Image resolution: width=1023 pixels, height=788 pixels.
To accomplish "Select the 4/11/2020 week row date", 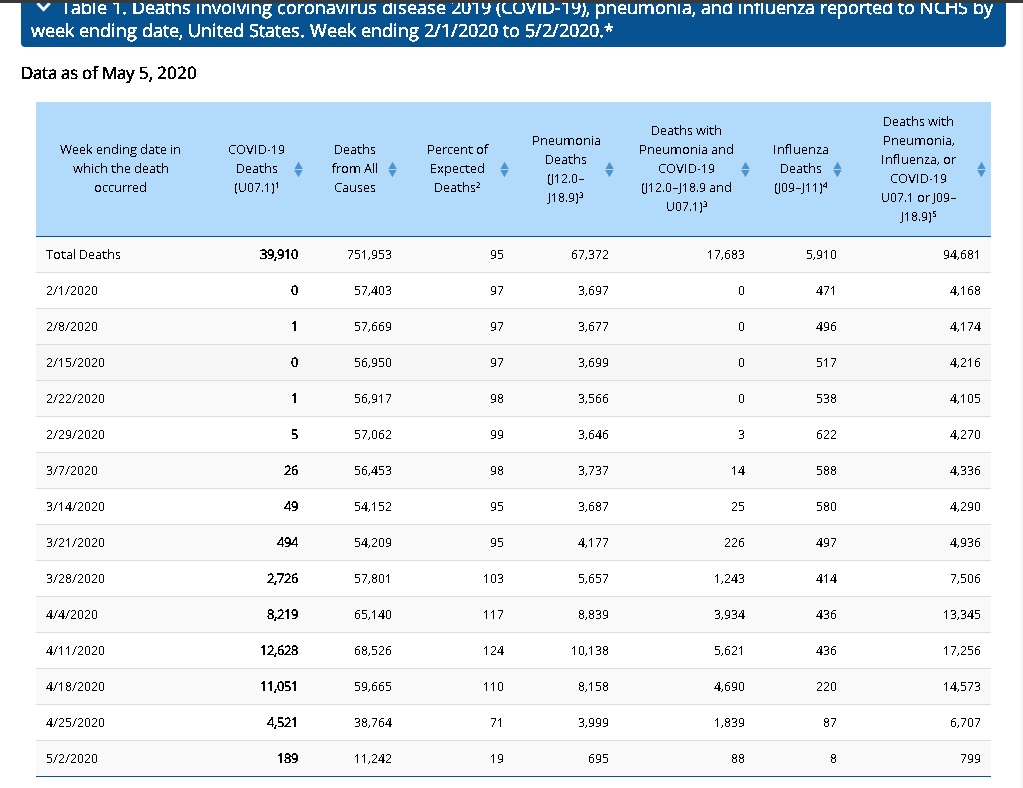I will coord(75,651).
